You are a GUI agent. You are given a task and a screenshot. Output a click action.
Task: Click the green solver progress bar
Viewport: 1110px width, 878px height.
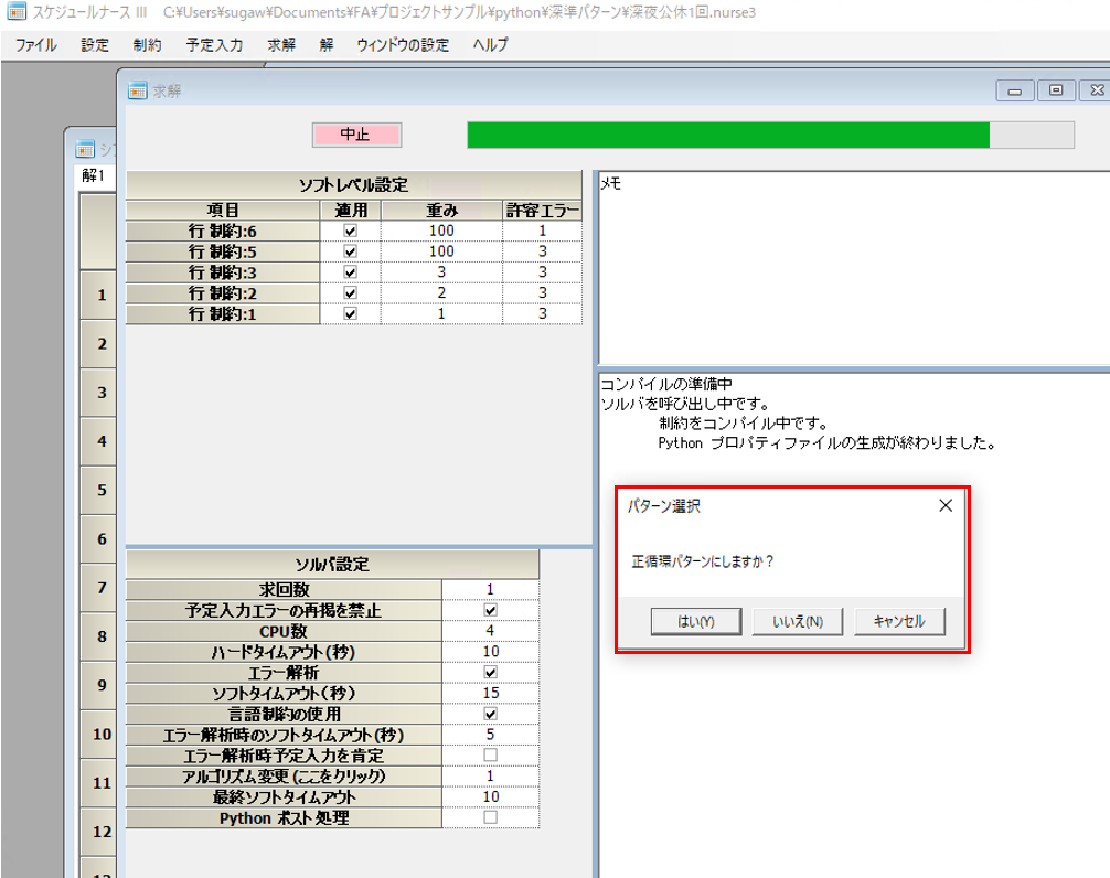point(728,135)
